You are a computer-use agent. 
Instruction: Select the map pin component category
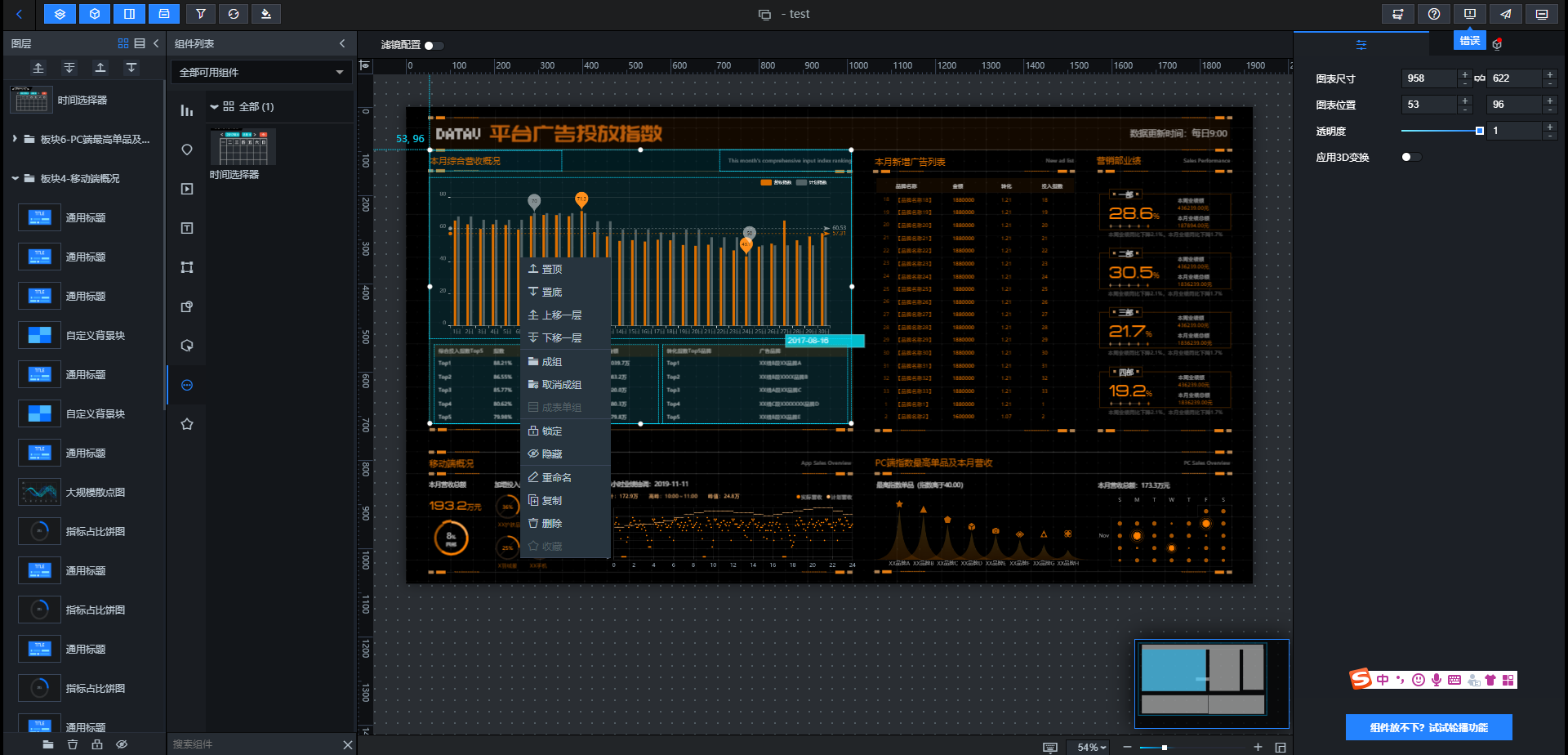pos(187,150)
